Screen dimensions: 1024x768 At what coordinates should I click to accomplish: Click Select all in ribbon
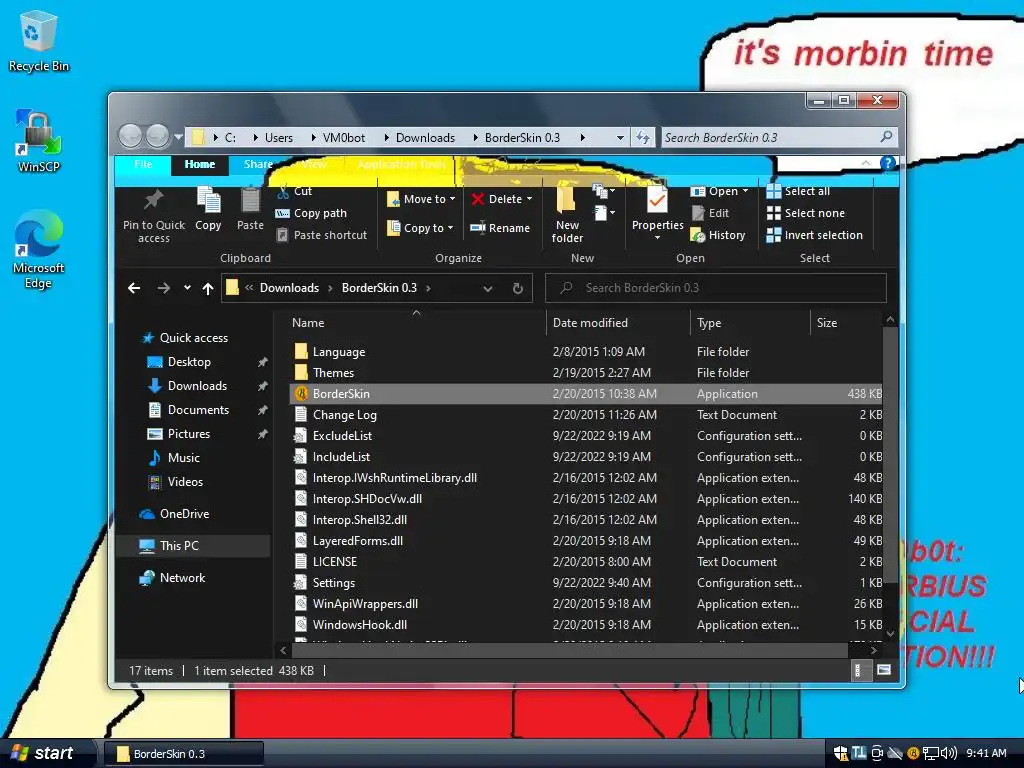click(798, 191)
